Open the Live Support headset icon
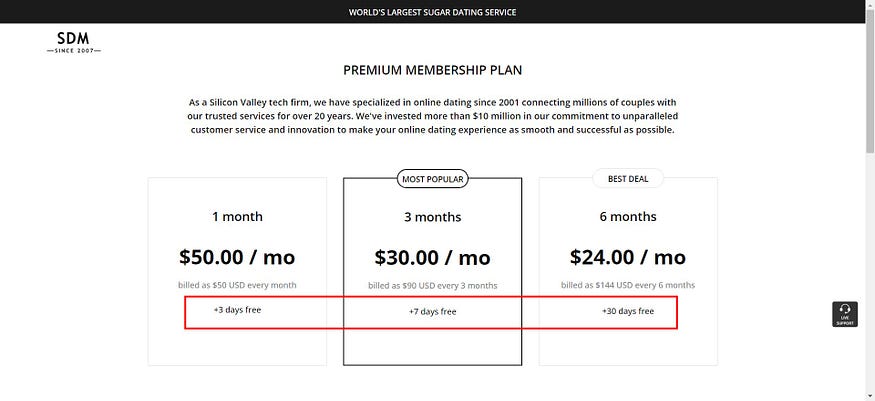This screenshot has height=401, width=875. 844,314
